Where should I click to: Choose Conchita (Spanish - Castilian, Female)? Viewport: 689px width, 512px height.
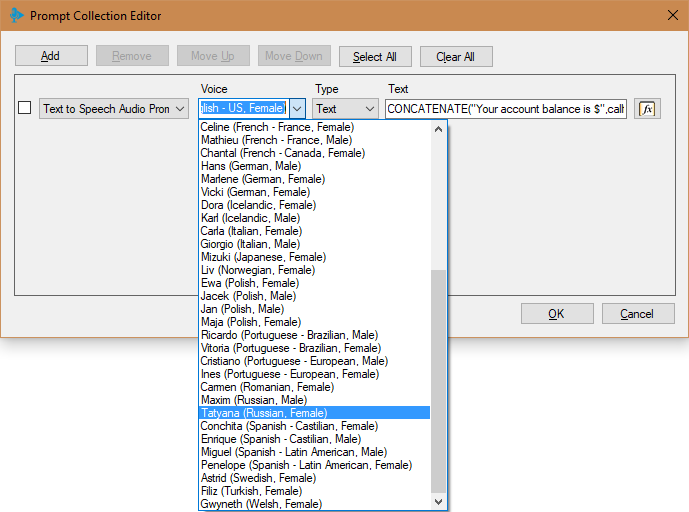(x=315, y=426)
